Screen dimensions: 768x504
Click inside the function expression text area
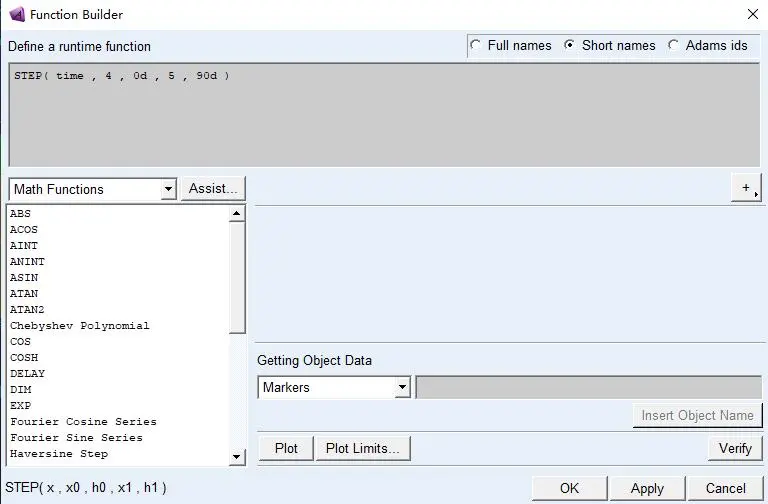[384, 115]
